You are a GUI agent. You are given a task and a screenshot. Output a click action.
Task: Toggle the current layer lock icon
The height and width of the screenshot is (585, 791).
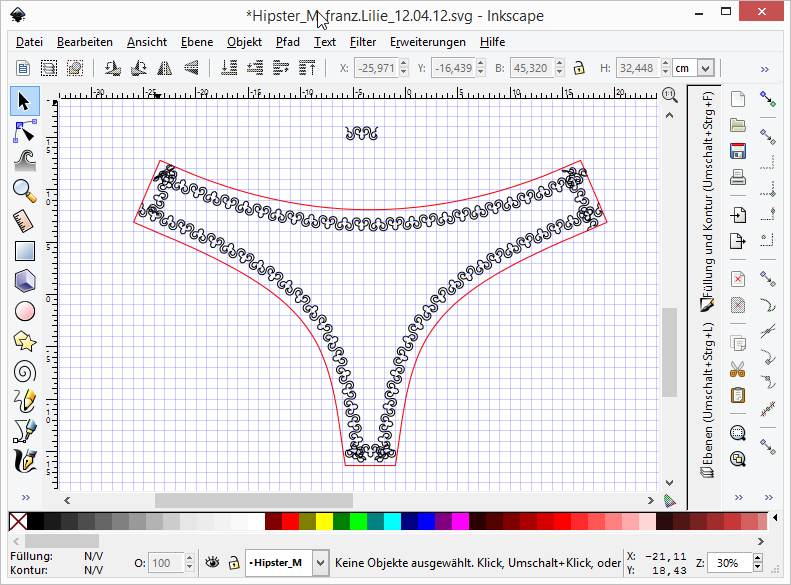click(233, 563)
